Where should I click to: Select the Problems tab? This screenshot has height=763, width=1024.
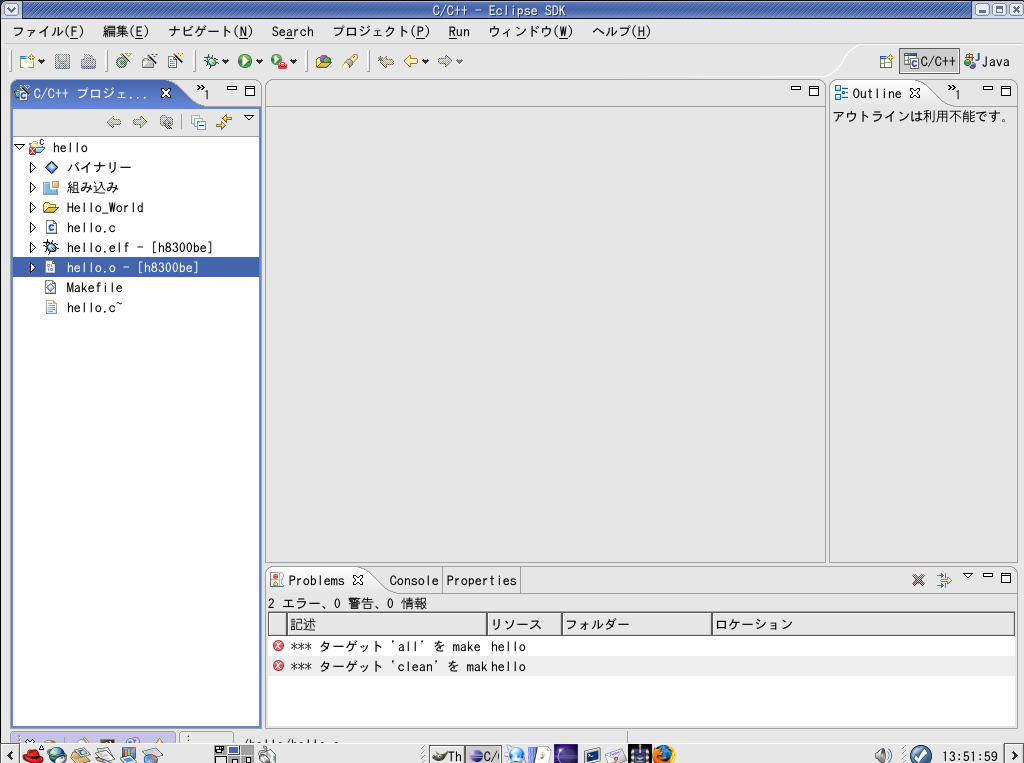coord(316,581)
